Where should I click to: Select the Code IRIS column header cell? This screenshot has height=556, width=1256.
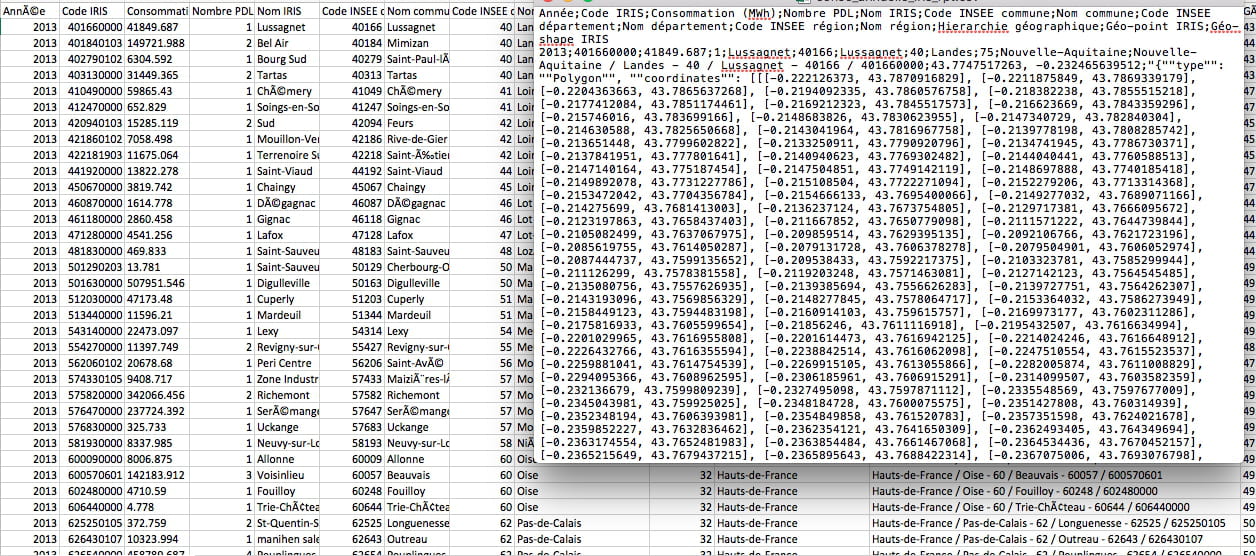(92, 10)
